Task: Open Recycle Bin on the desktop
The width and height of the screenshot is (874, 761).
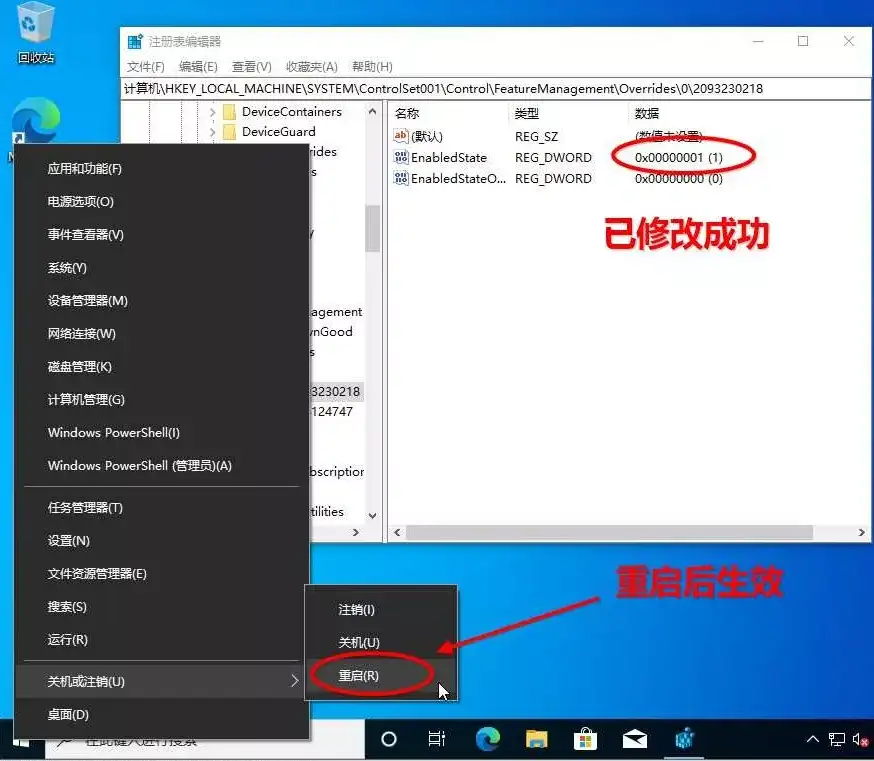Action: coord(35,30)
